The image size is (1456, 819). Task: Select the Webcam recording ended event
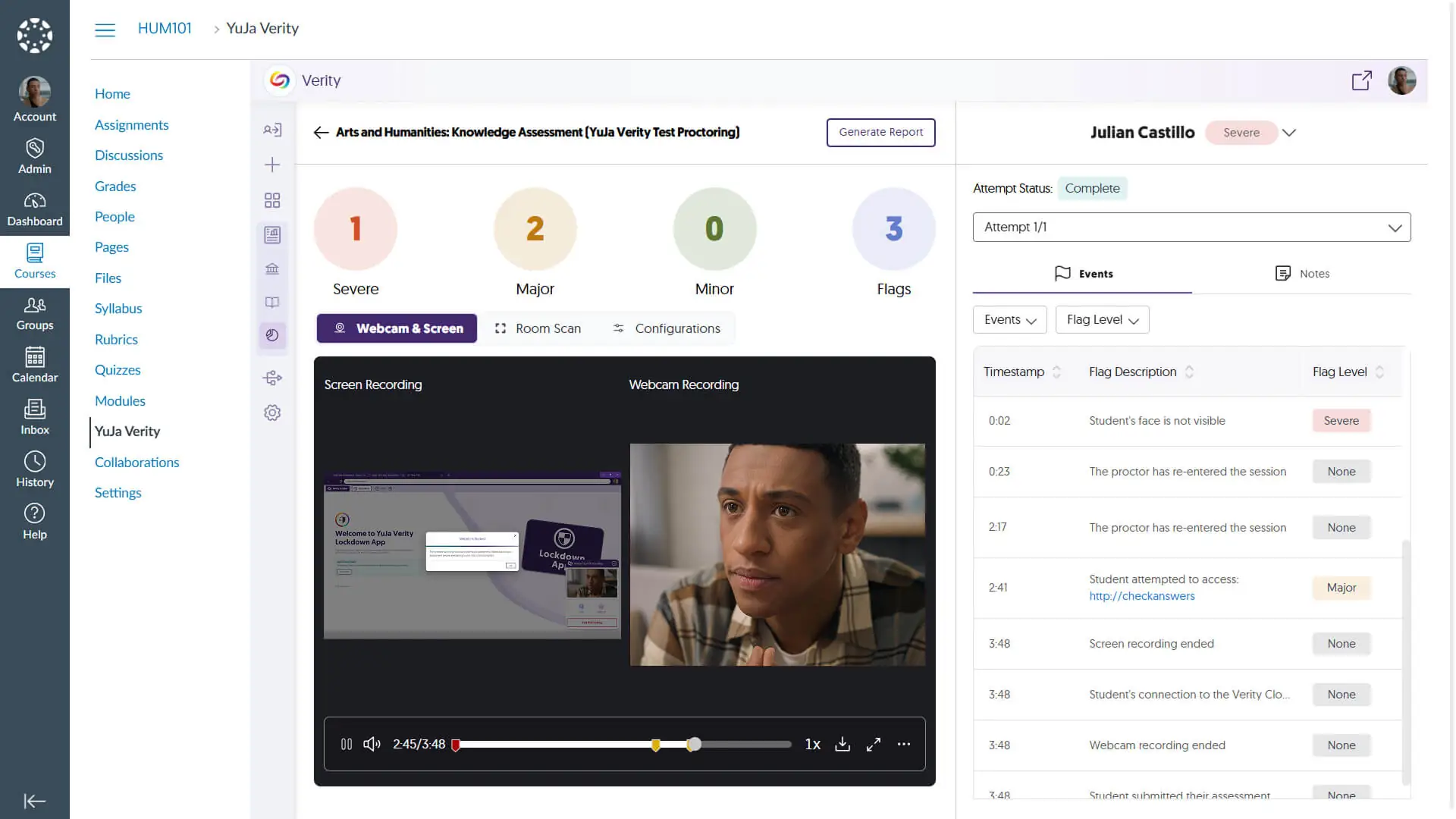tap(1188, 745)
